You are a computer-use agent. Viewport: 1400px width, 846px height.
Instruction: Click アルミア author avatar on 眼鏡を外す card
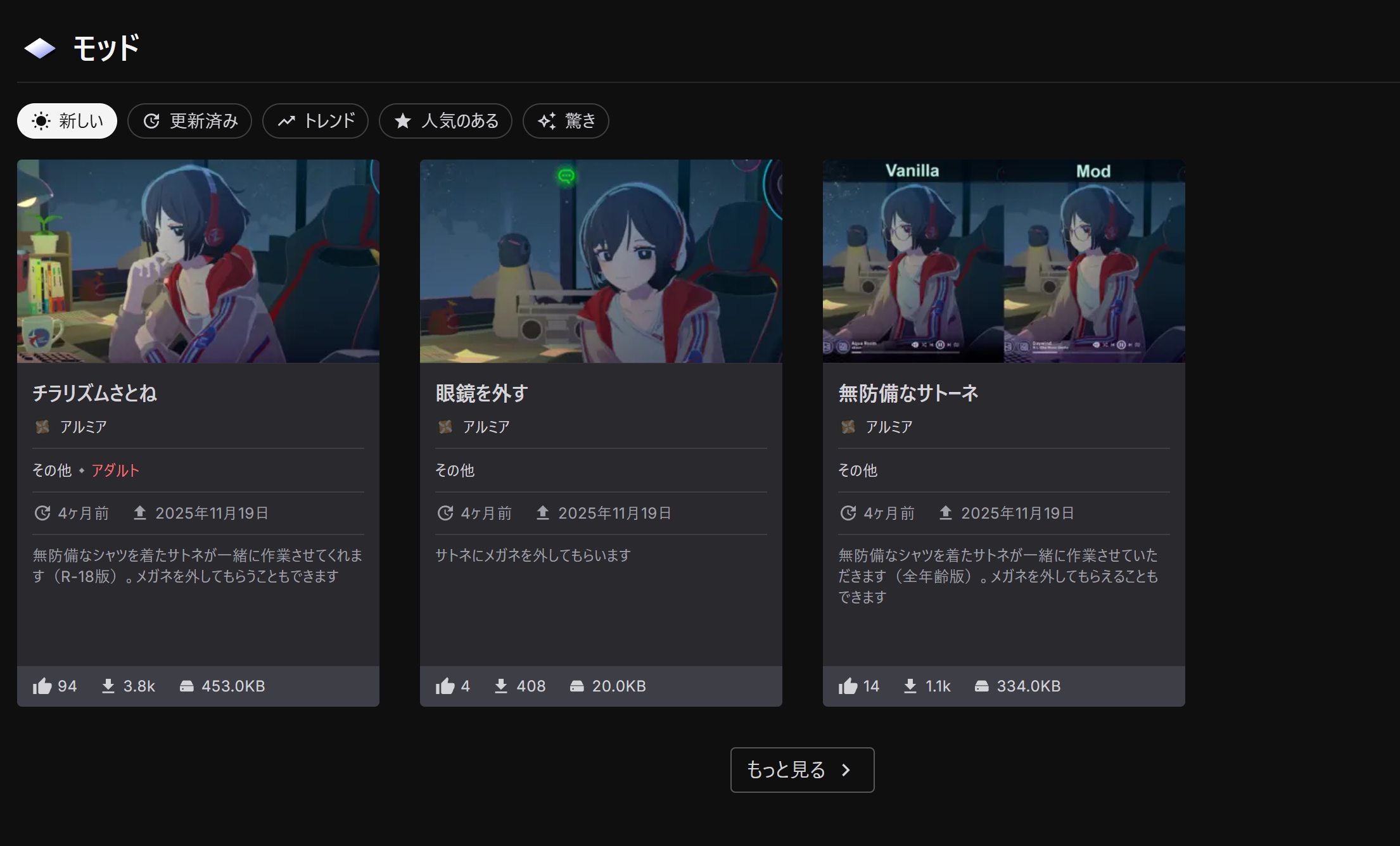pos(445,427)
